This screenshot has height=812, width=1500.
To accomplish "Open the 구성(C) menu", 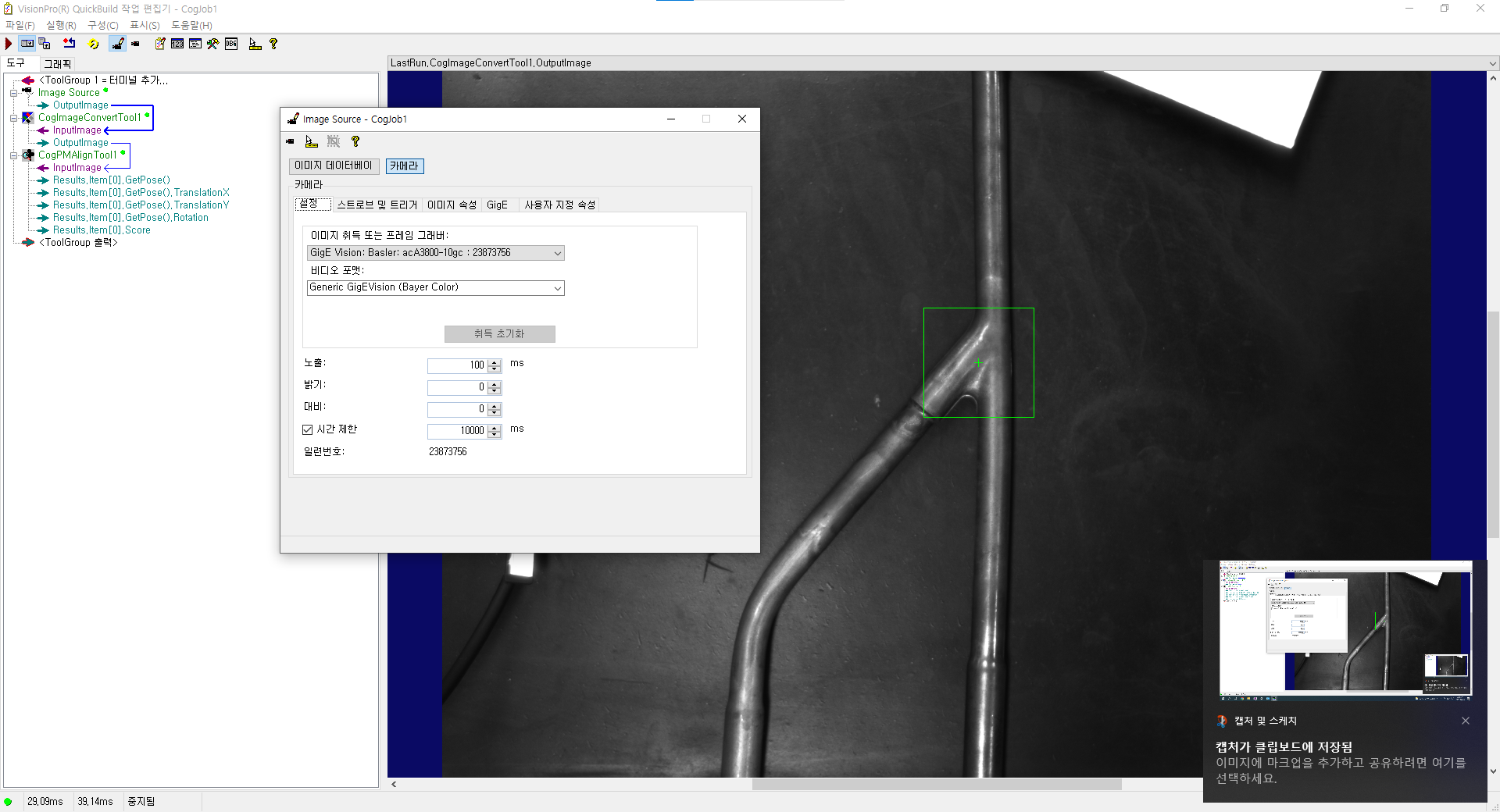I will (x=102, y=26).
